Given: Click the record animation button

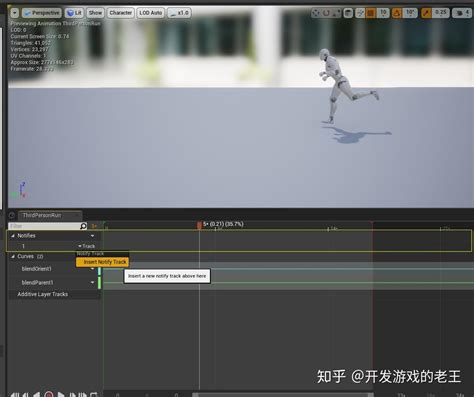Looking at the screenshot, I should click(48, 394).
